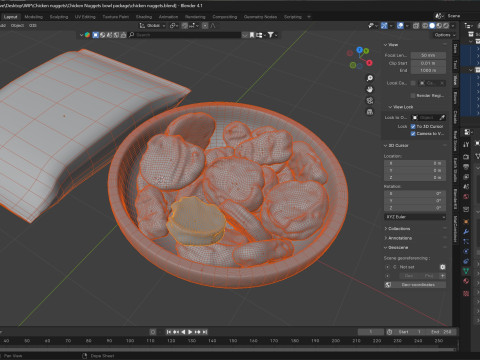Collapse the Geoscene panel
The image size is (480, 360).
396,248
